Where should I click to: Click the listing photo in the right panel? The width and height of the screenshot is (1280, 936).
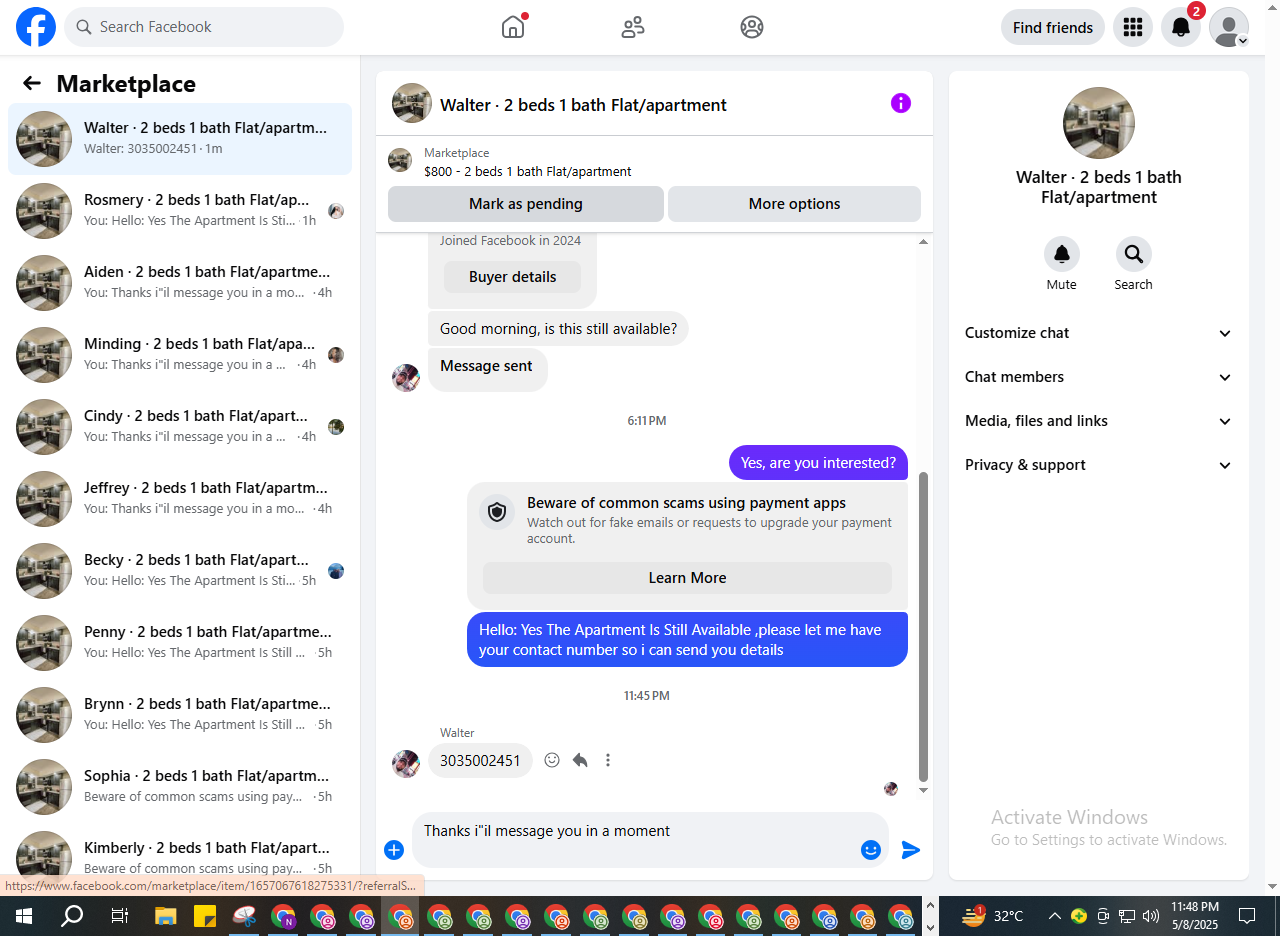click(1099, 123)
